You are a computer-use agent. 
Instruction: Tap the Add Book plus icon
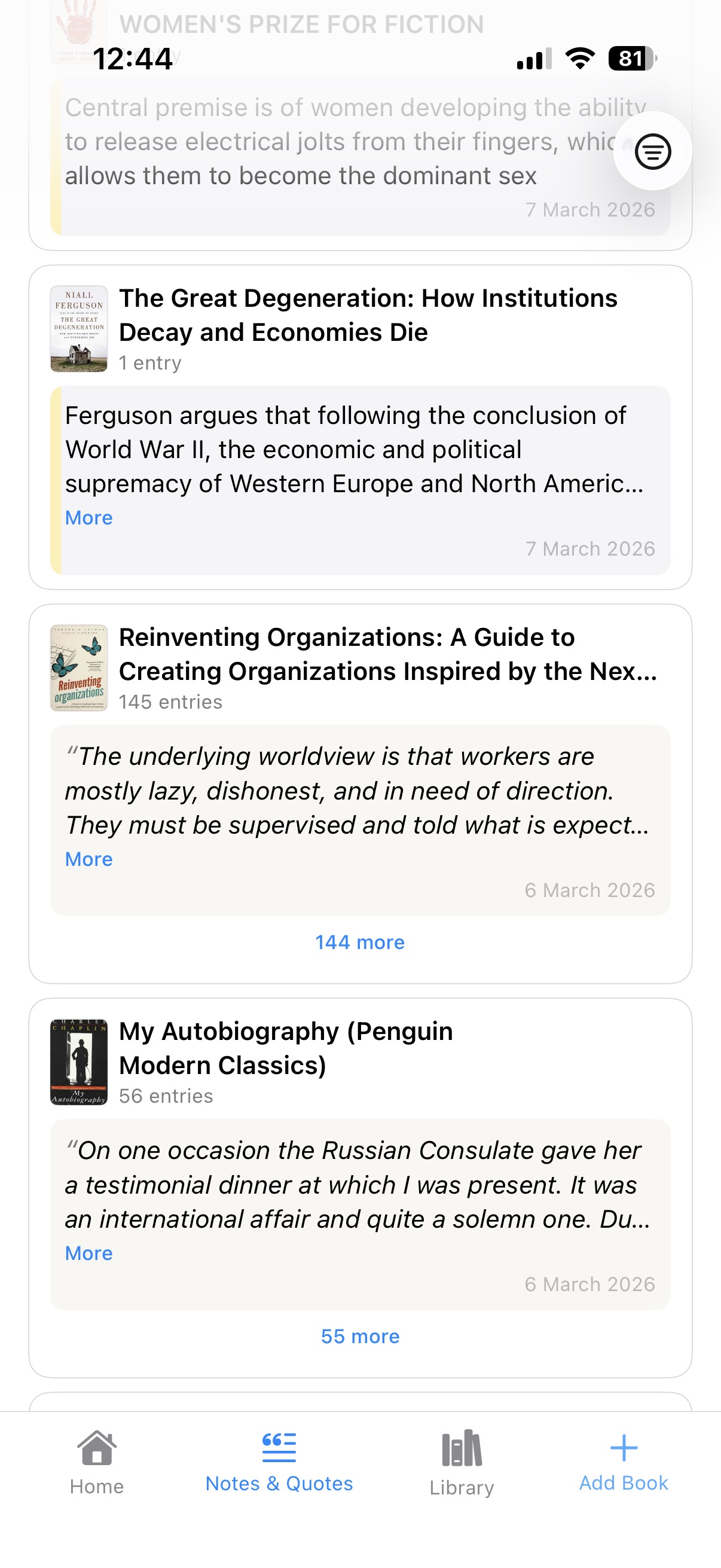624,1447
